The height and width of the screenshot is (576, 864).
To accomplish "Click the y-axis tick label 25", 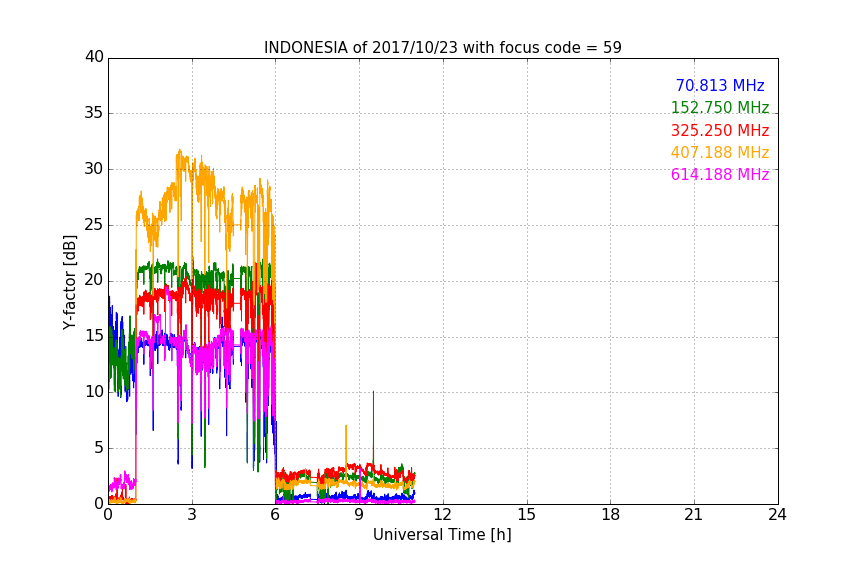I will tap(94, 225).
